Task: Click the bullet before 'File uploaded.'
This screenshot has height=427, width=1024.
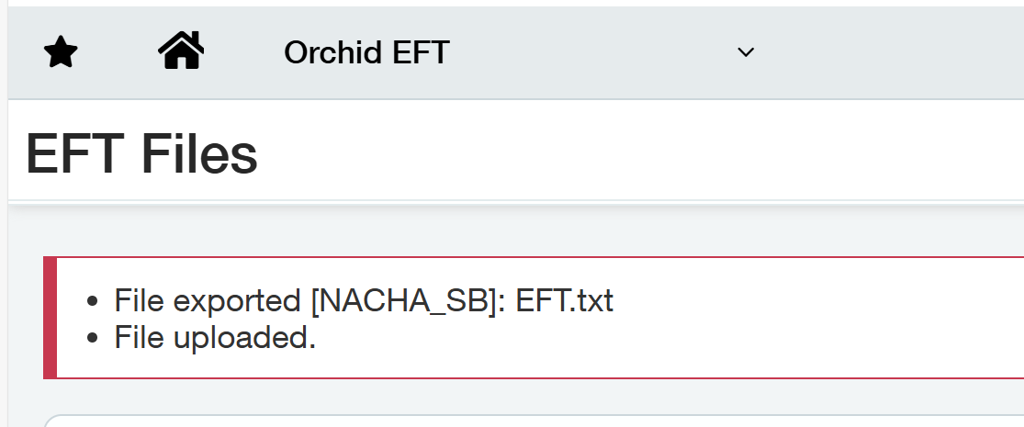Action: (x=93, y=339)
